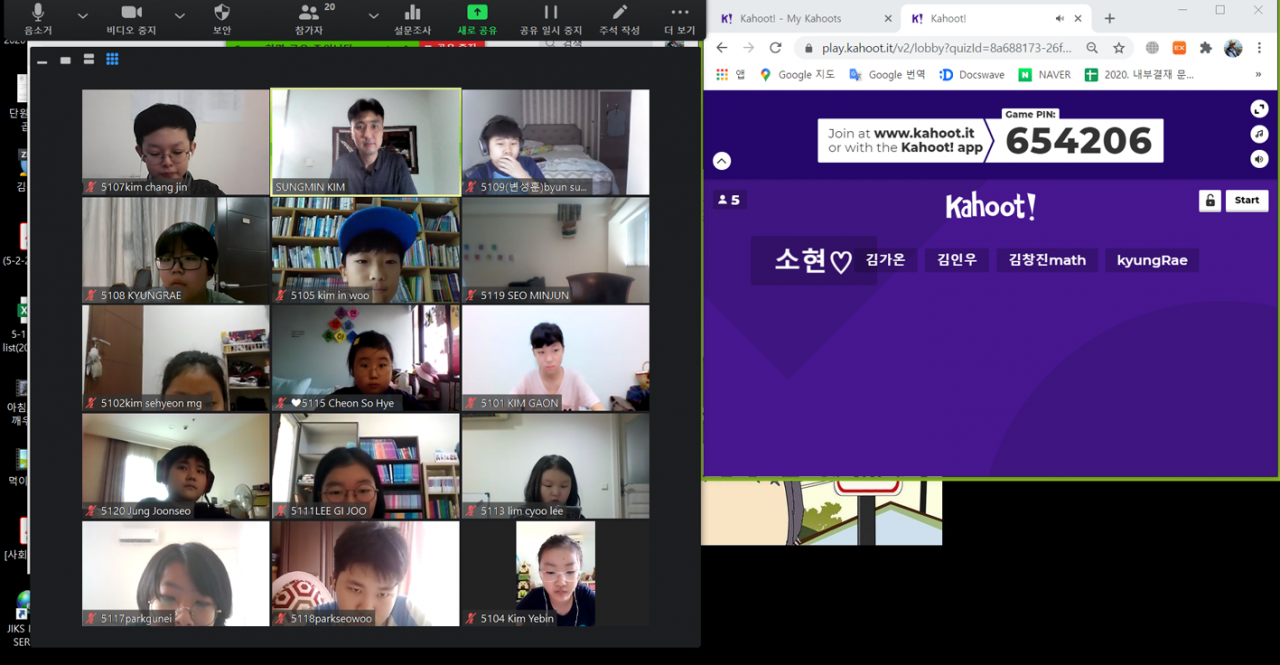Image resolution: width=1280 pixels, height=665 pixels.
Task: Open the 앱 apps bookmark shortcut
Action: point(731,74)
